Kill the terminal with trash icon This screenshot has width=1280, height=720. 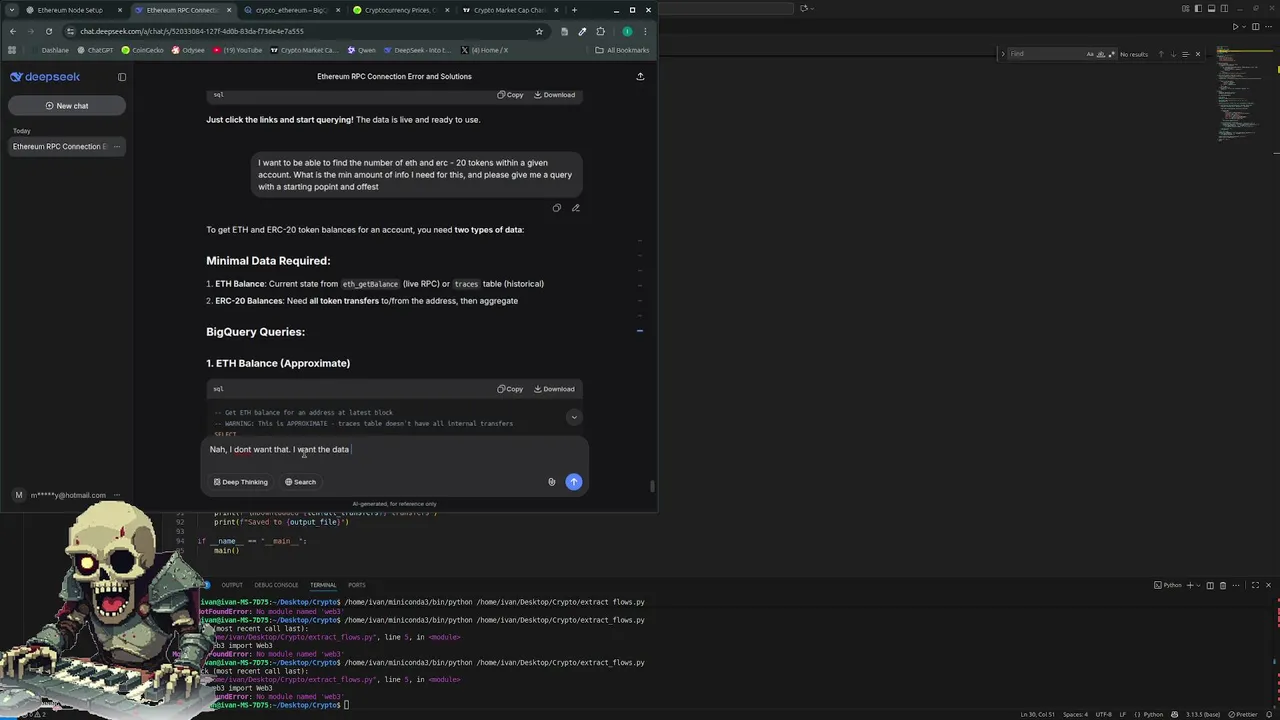click(1223, 585)
